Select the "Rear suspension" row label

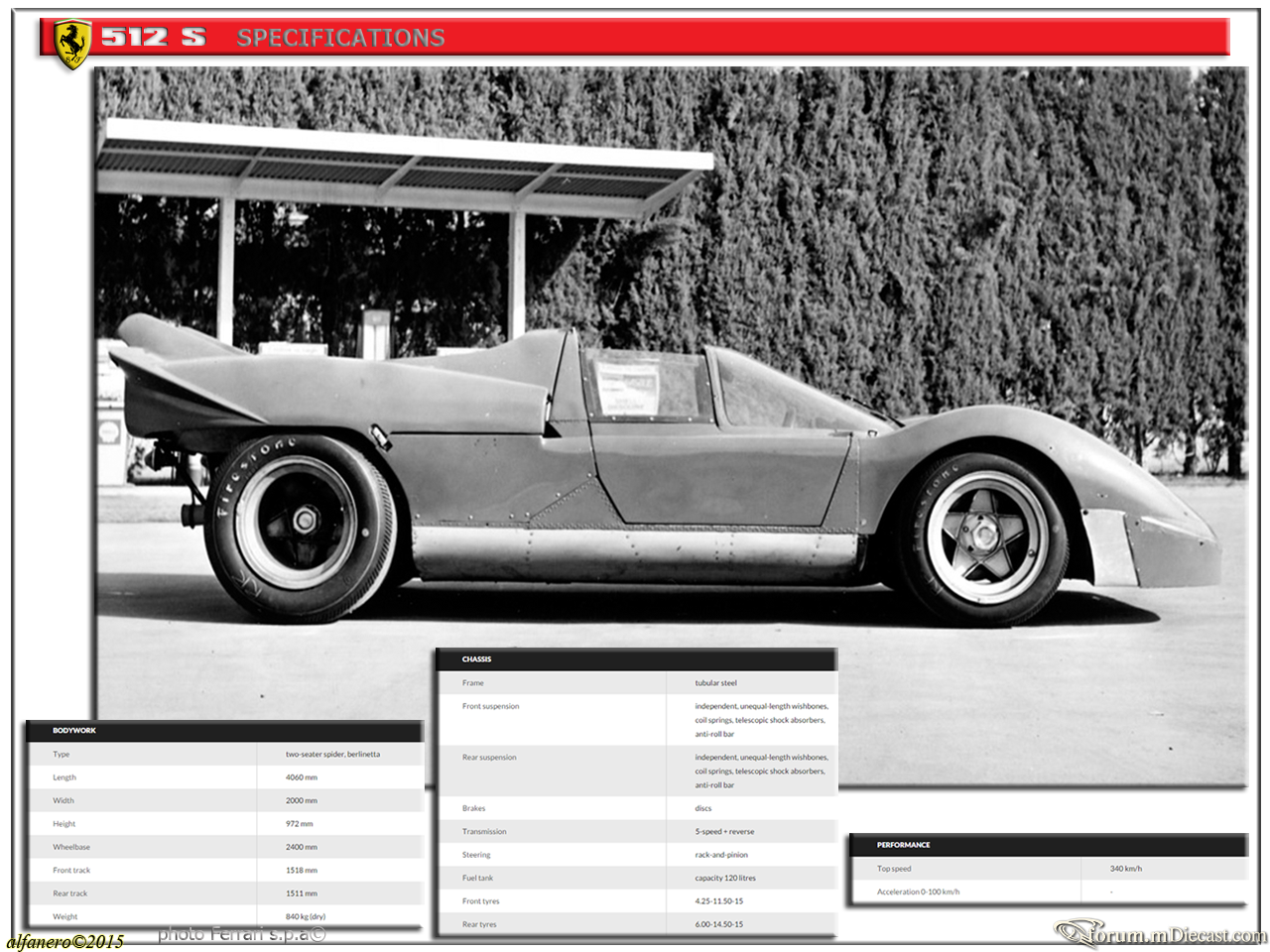tap(489, 758)
